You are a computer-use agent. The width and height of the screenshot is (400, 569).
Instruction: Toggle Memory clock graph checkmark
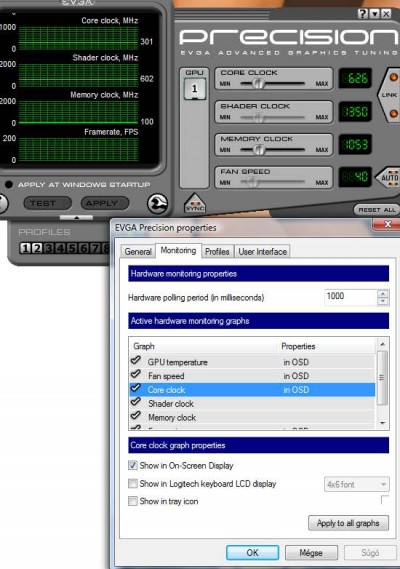tap(136, 416)
